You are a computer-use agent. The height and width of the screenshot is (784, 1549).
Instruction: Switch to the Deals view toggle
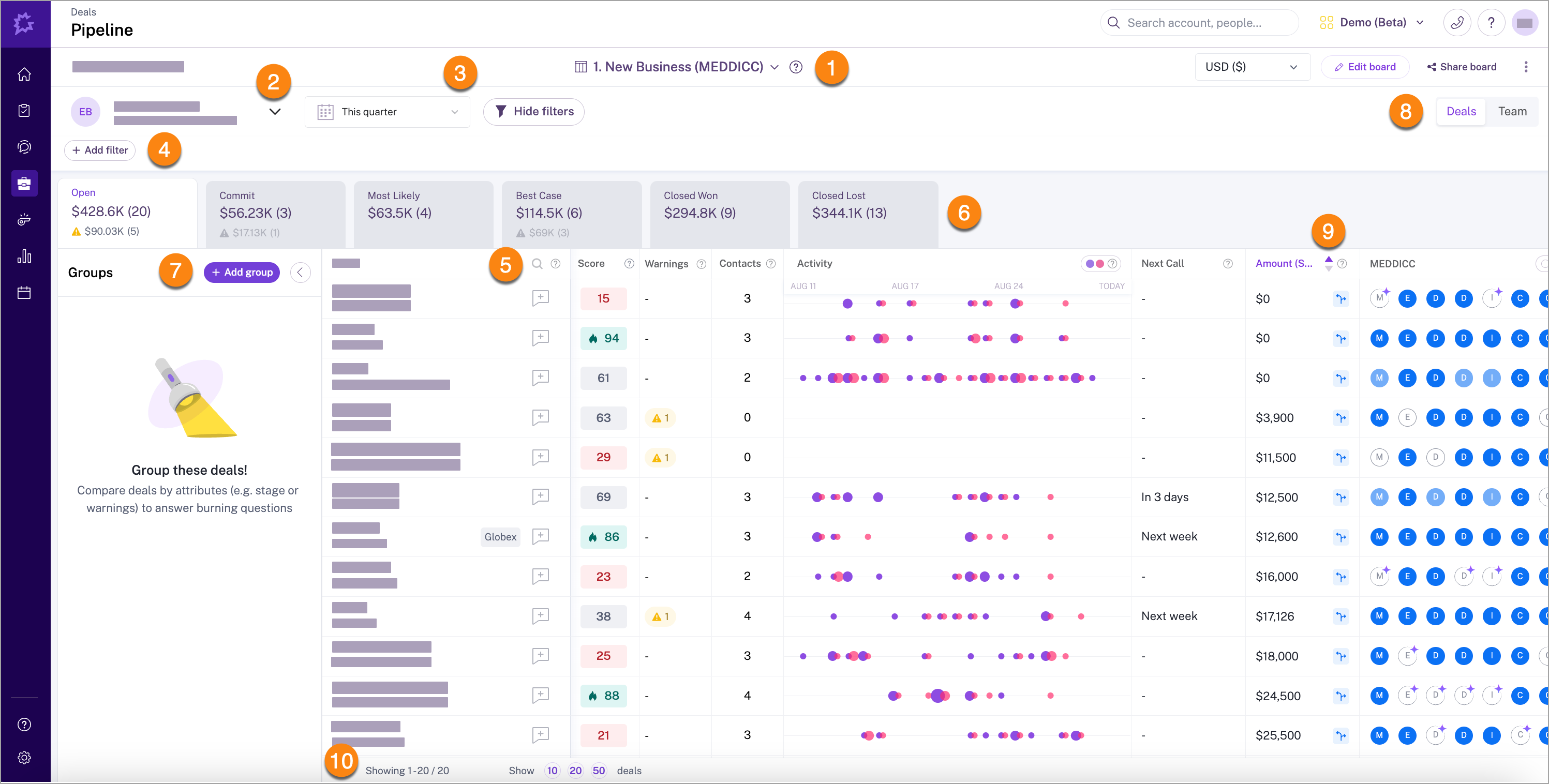pyautogui.click(x=1461, y=111)
